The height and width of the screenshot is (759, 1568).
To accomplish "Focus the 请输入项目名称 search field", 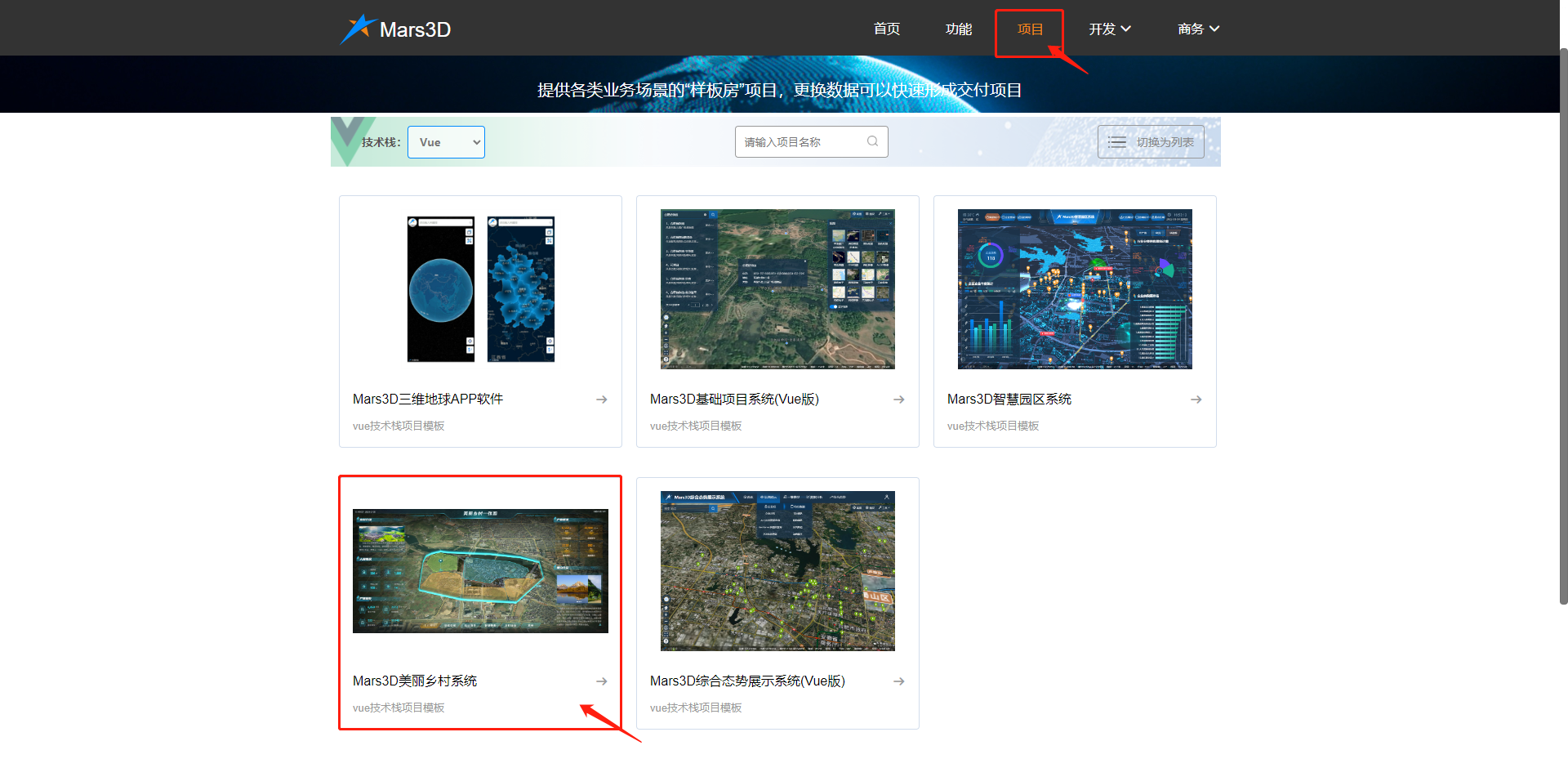I will tap(811, 142).
